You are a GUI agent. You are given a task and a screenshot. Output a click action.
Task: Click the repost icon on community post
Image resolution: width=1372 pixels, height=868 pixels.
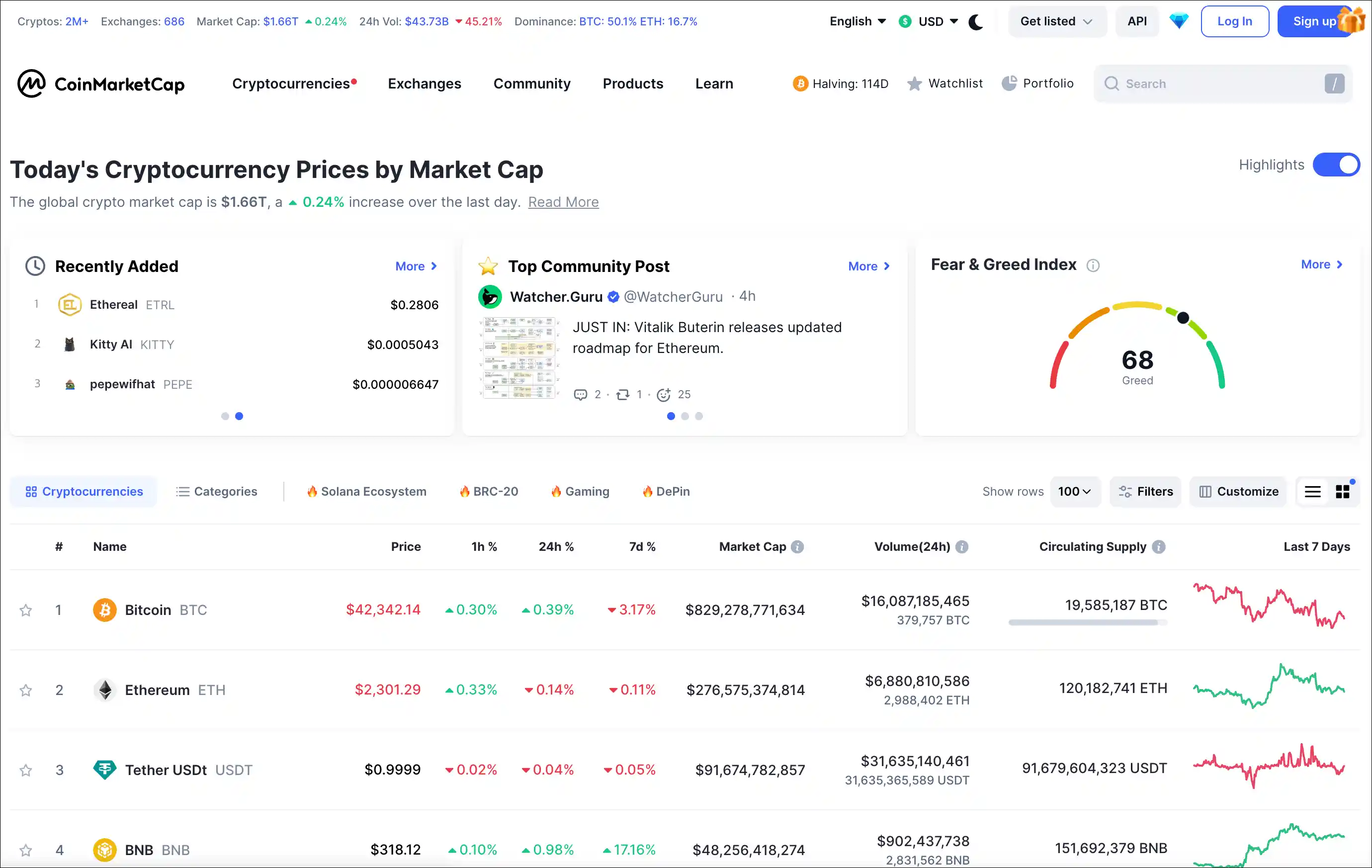(x=623, y=394)
